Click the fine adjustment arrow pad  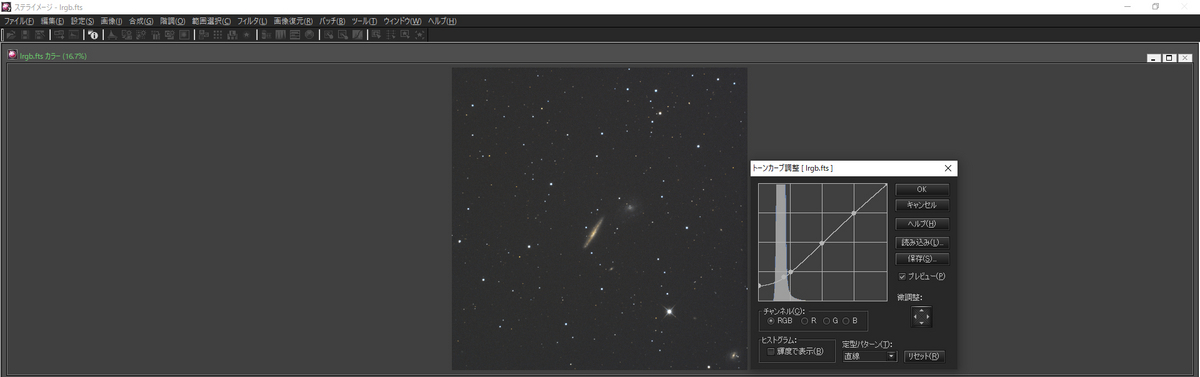pyautogui.click(x=921, y=317)
